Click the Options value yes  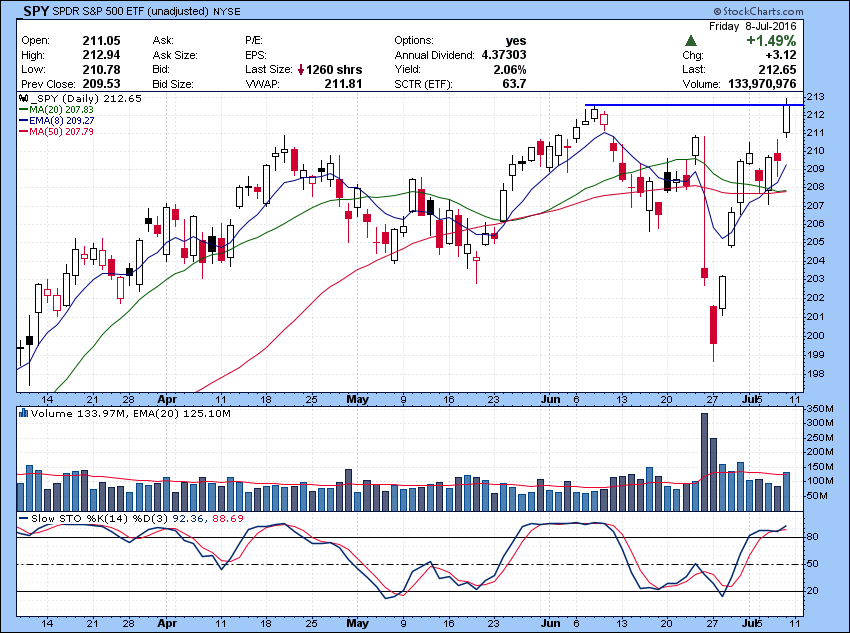[x=516, y=41]
